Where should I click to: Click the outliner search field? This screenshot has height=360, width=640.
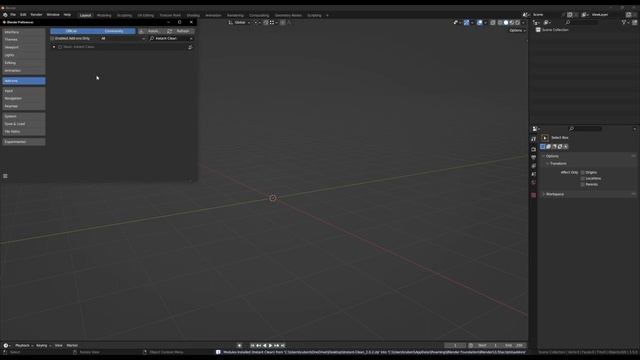click(582, 22)
